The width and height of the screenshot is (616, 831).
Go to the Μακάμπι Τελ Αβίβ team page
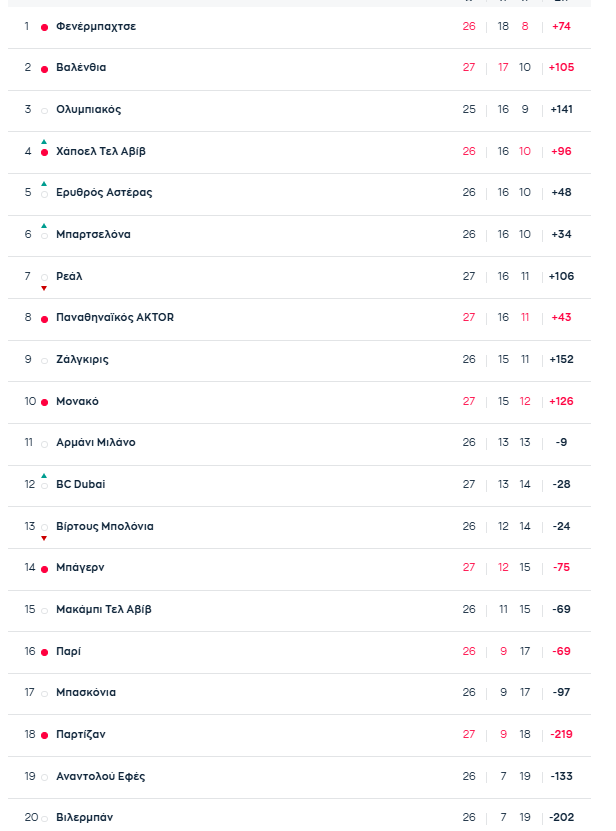(x=103, y=609)
